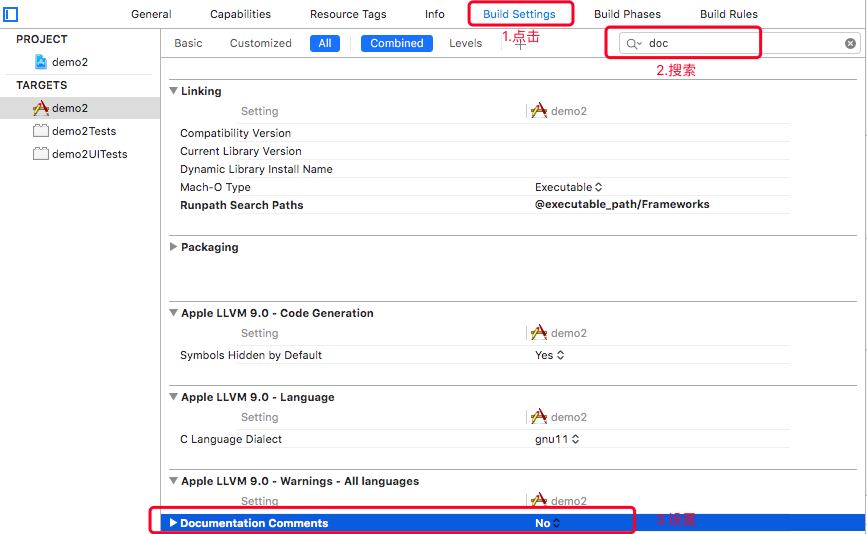Screen dimensions: 867x534
Task: Collapse Apple LLVM 9.0 Language section
Action: pyautogui.click(x=174, y=397)
